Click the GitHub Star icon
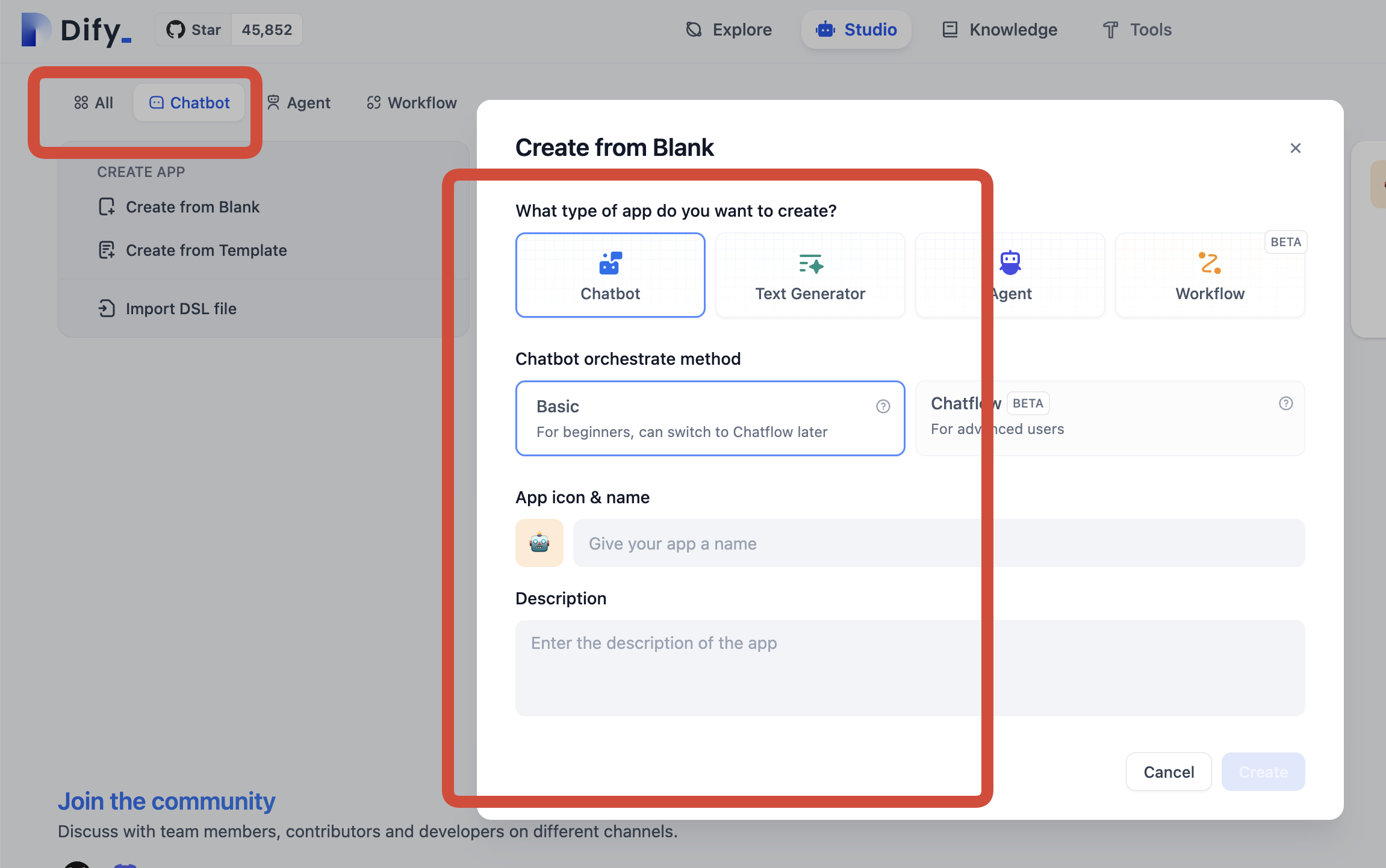Image resolution: width=1386 pixels, height=868 pixels. coord(176,29)
